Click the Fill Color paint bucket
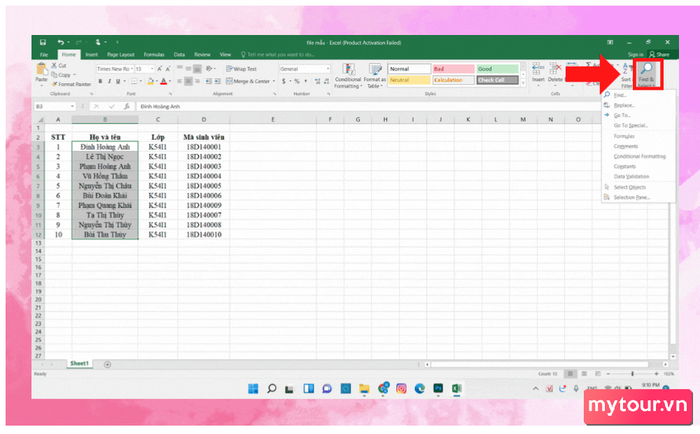 150,81
